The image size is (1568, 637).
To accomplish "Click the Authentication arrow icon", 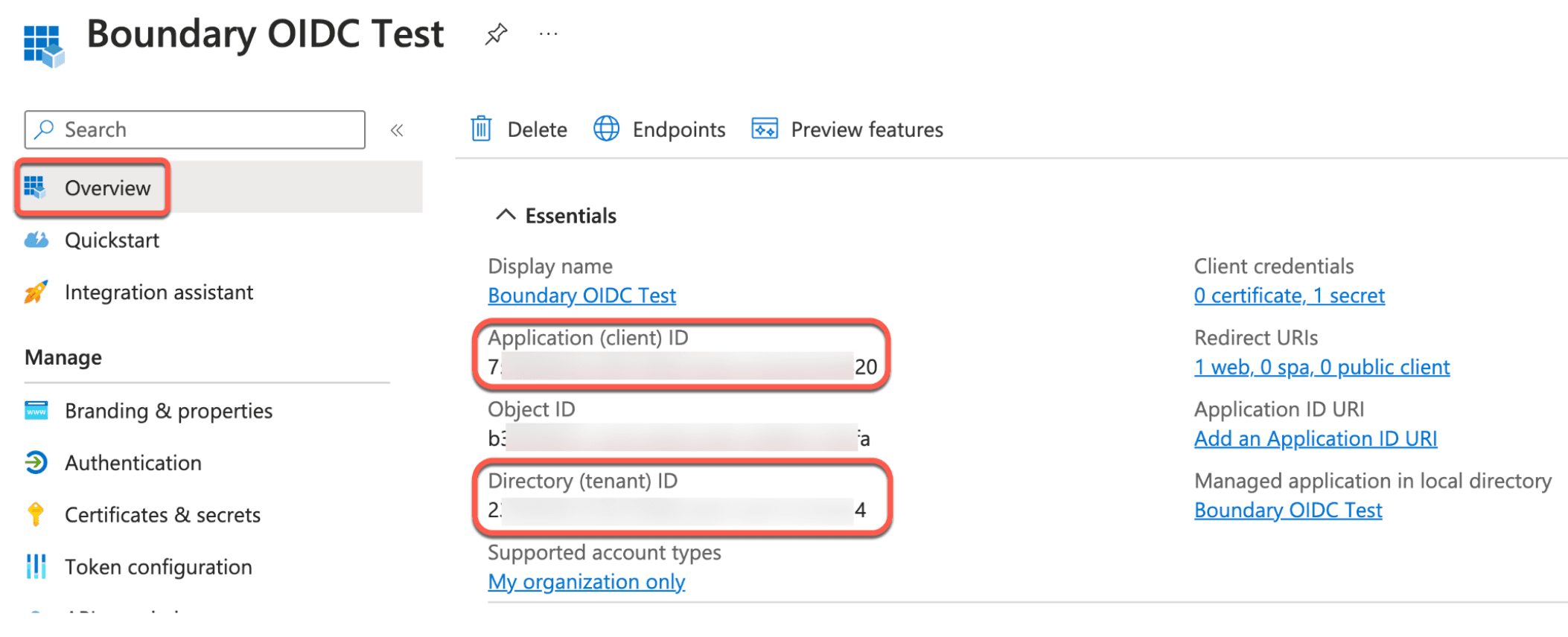I will pyautogui.click(x=36, y=462).
